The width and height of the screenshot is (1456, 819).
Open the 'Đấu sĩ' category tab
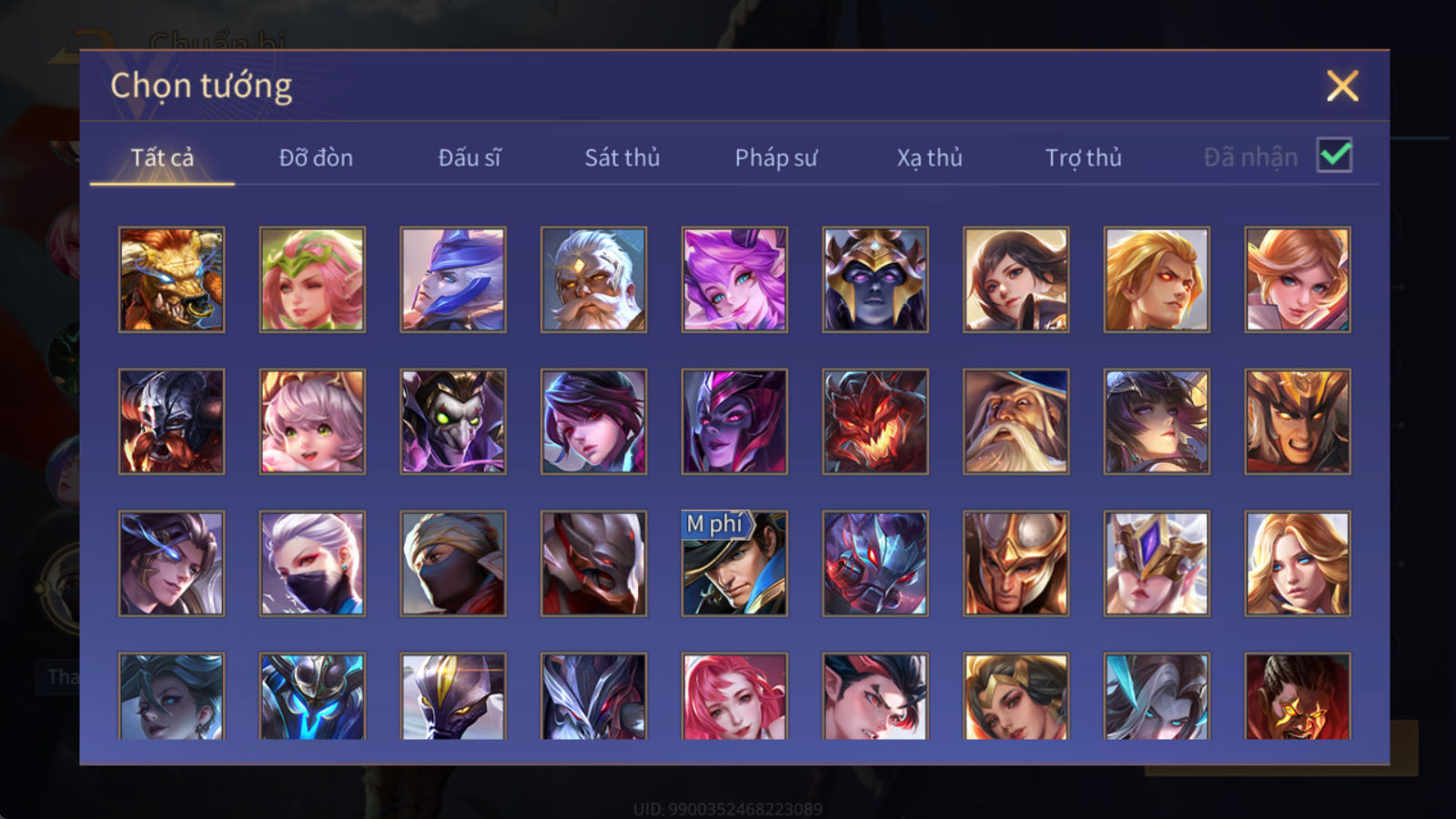[470, 157]
